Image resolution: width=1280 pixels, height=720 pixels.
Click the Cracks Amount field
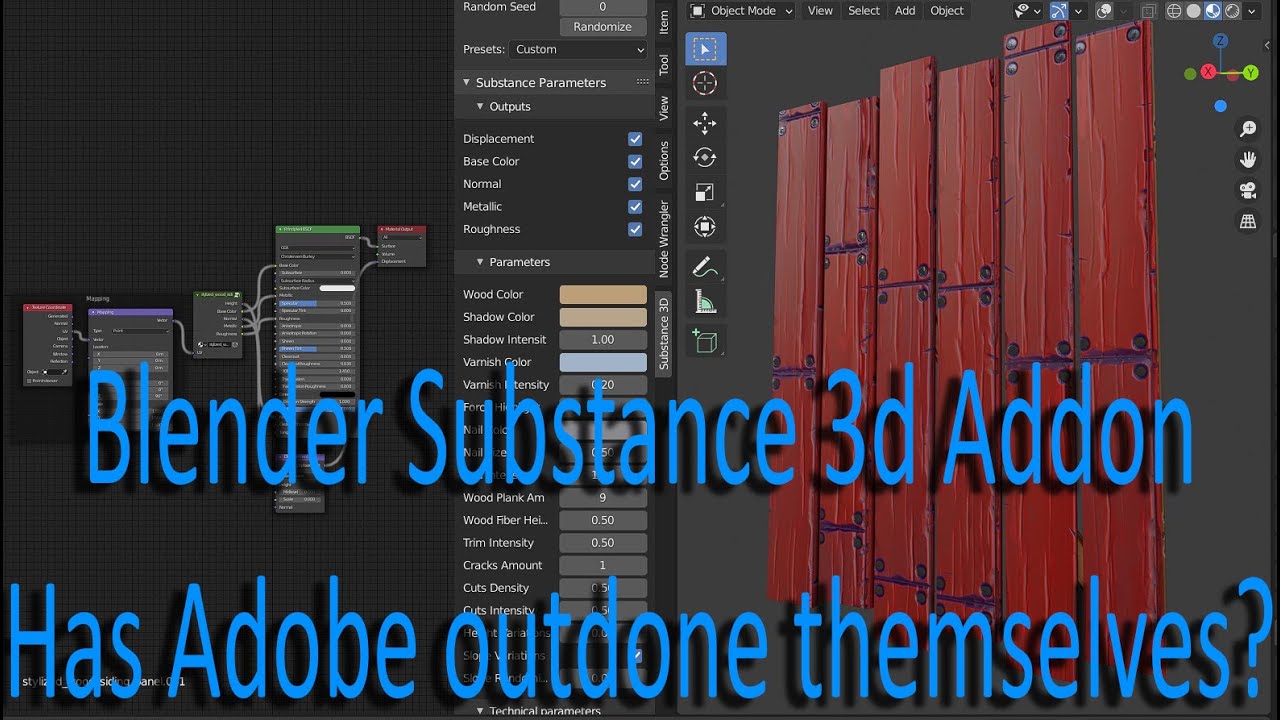[603, 565]
